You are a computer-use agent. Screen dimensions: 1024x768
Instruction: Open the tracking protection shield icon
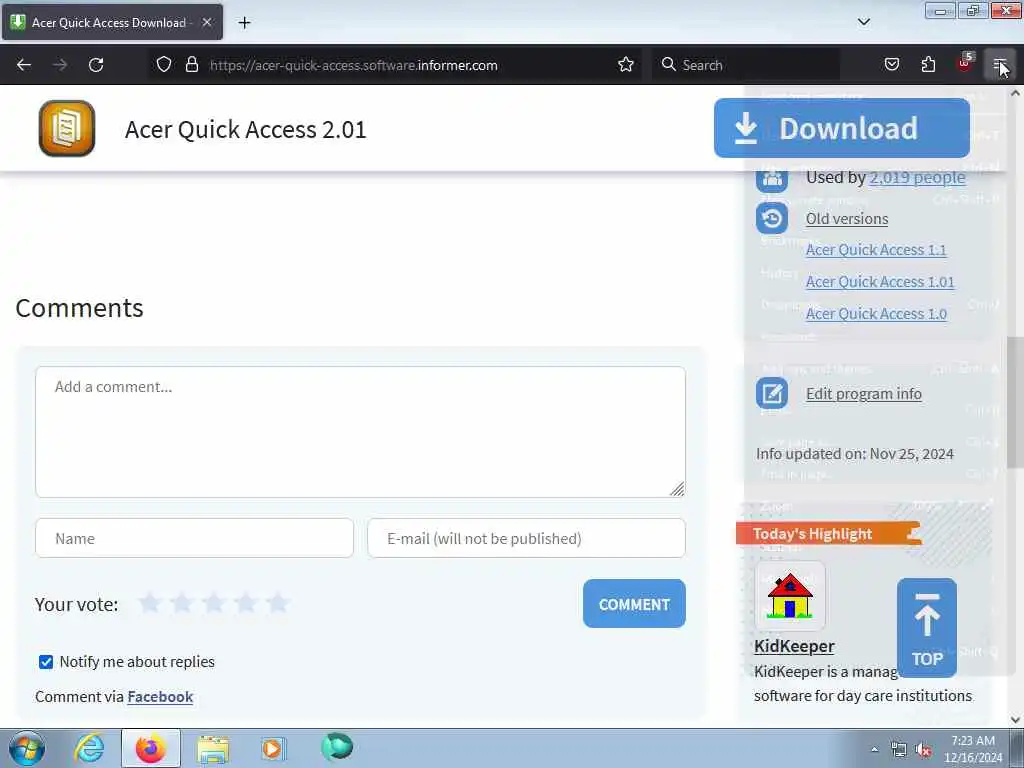pyautogui.click(x=164, y=65)
